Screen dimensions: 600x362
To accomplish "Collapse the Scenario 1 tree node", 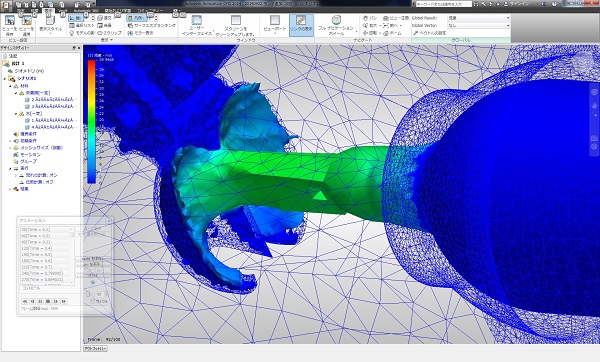I will pos(5,79).
